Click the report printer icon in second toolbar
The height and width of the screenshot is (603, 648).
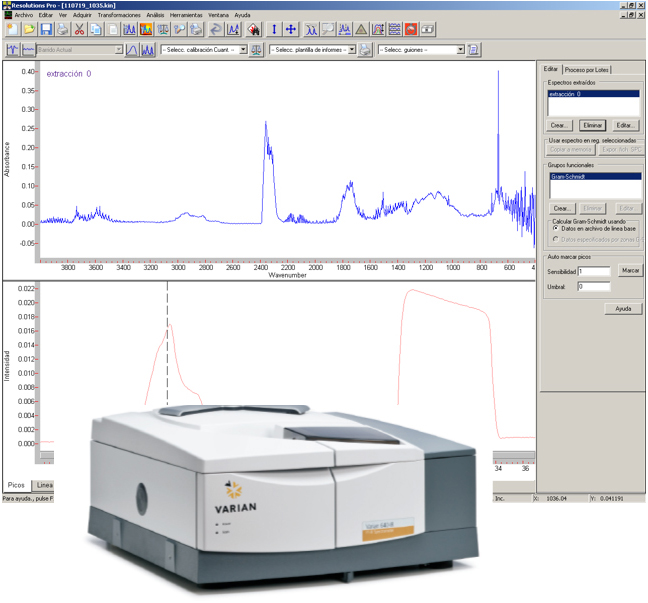coord(364,50)
